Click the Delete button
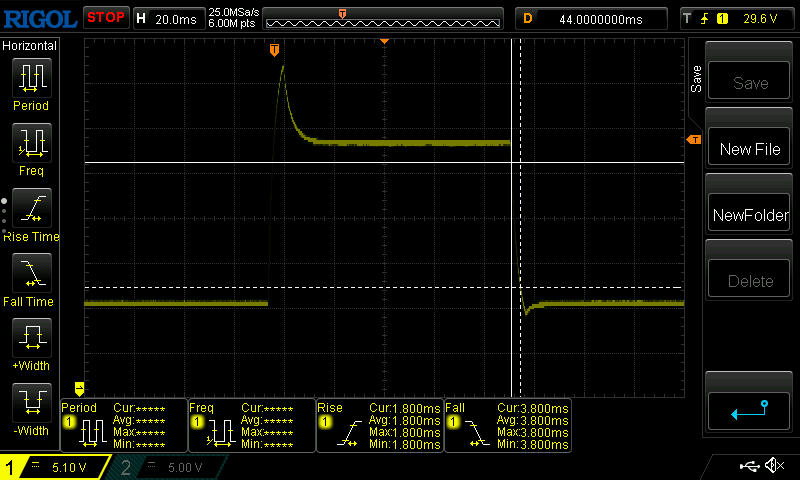The height and width of the screenshot is (480, 800). pos(749,280)
